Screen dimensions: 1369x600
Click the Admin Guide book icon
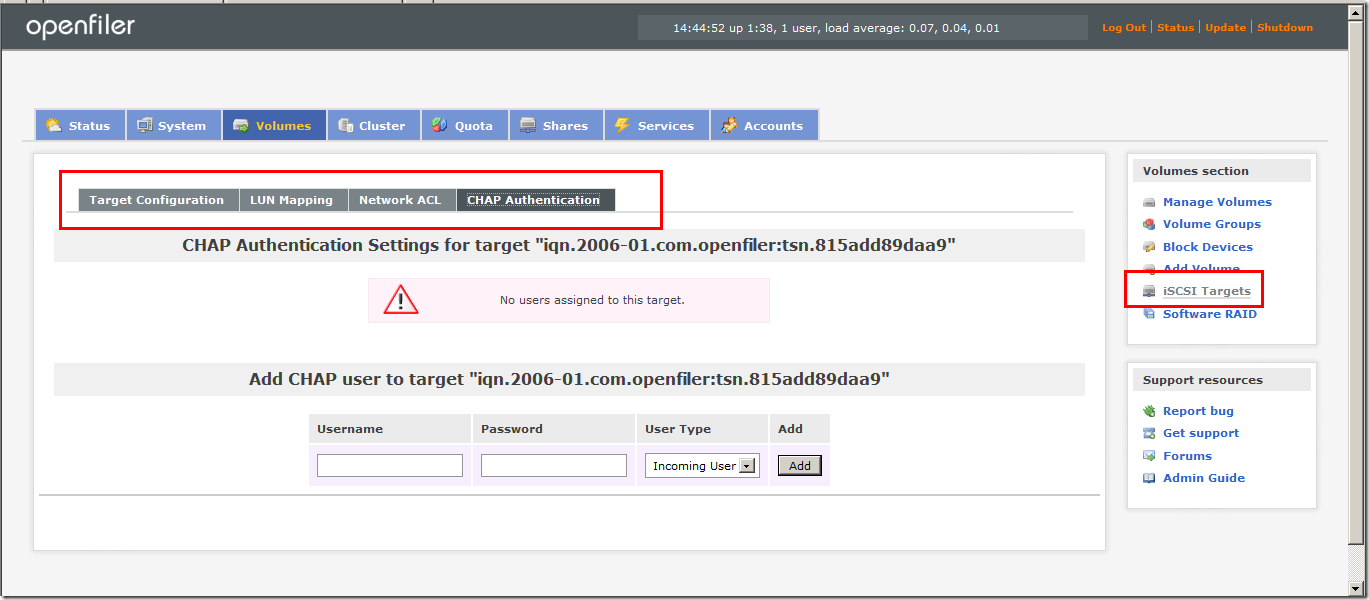[x=1148, y=477]
